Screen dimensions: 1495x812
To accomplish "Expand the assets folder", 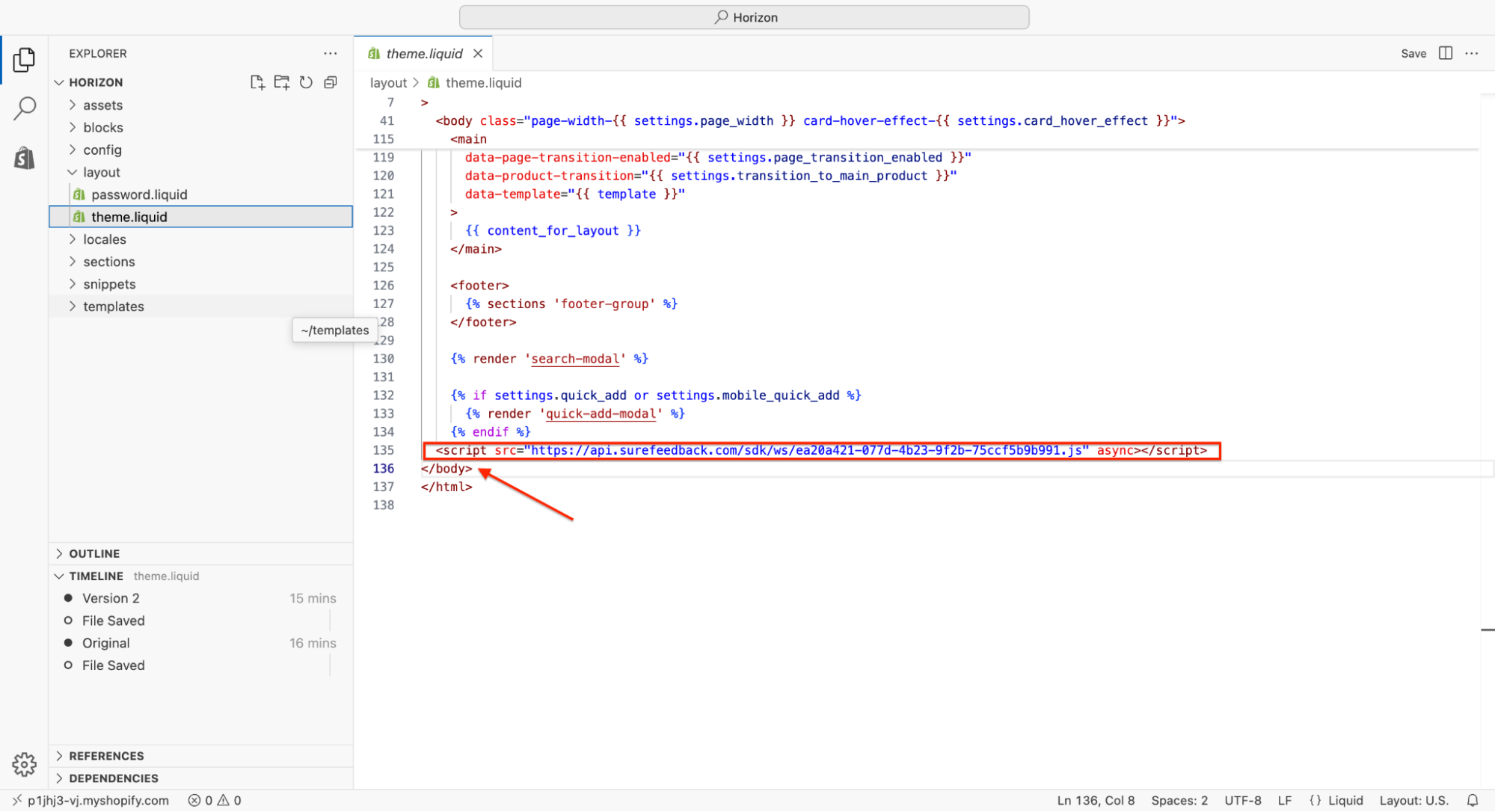I will (102, 105).
